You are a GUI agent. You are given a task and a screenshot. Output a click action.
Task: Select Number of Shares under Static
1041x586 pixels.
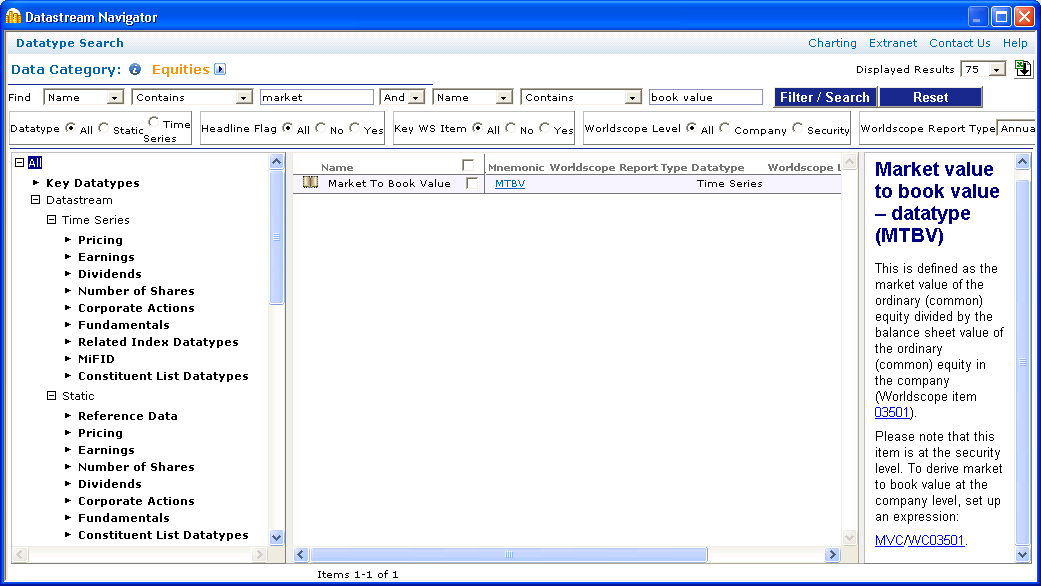coord(136,467)
